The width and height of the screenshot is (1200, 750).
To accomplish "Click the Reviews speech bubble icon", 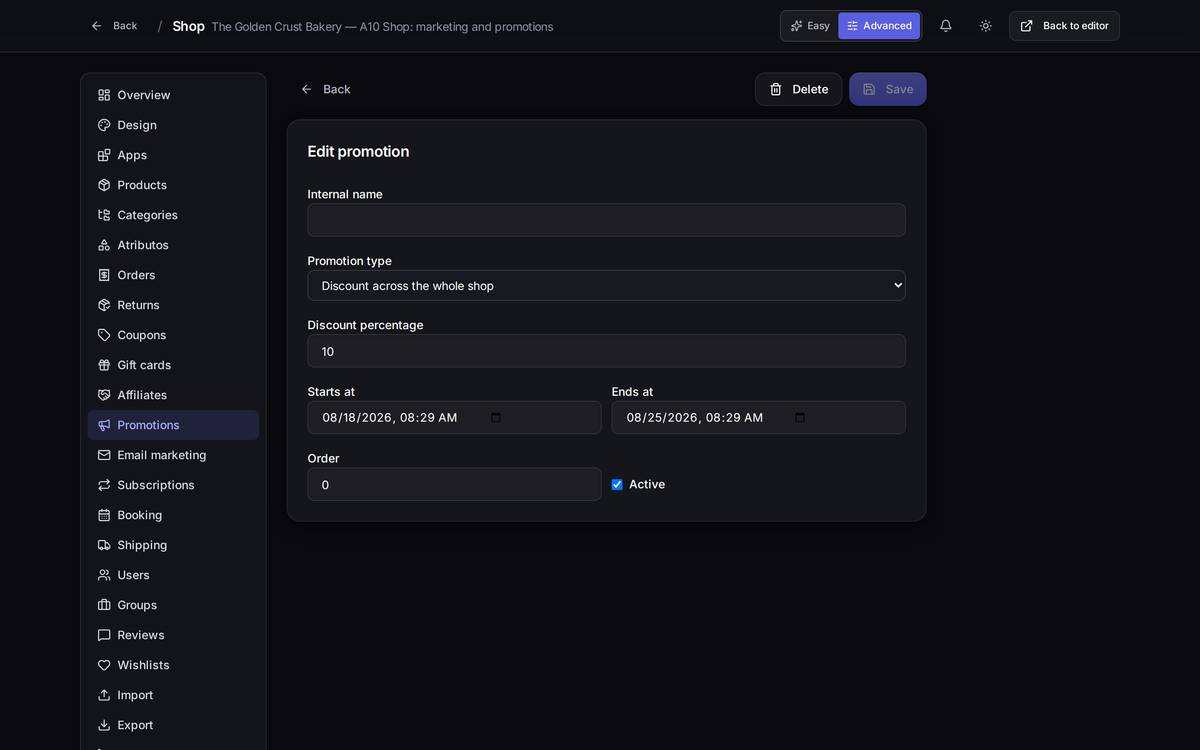I will click(x=104, y=635).
